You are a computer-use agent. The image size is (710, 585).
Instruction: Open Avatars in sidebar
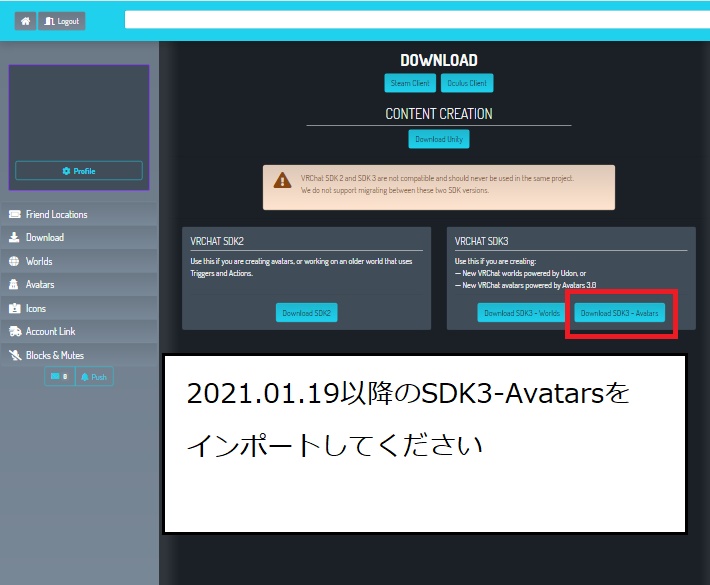coord(79,284)
